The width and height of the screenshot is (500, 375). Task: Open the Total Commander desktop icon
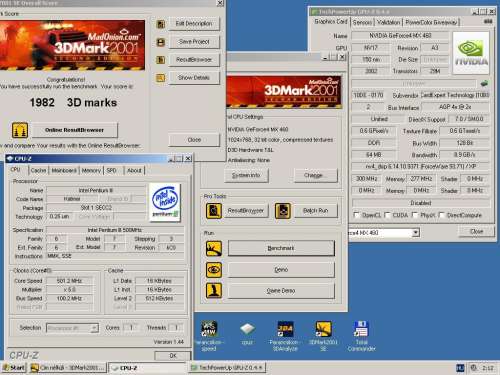pos(362,335)
